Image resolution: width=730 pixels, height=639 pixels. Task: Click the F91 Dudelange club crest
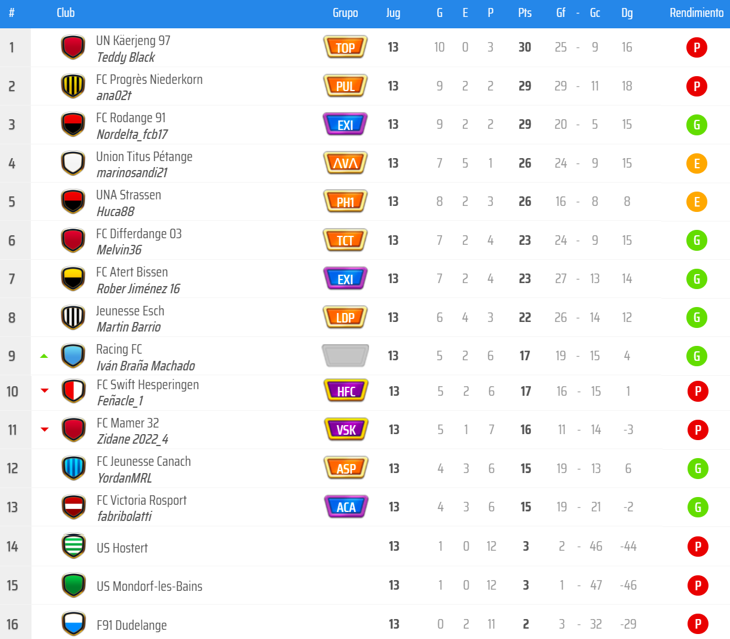point(73,623)
